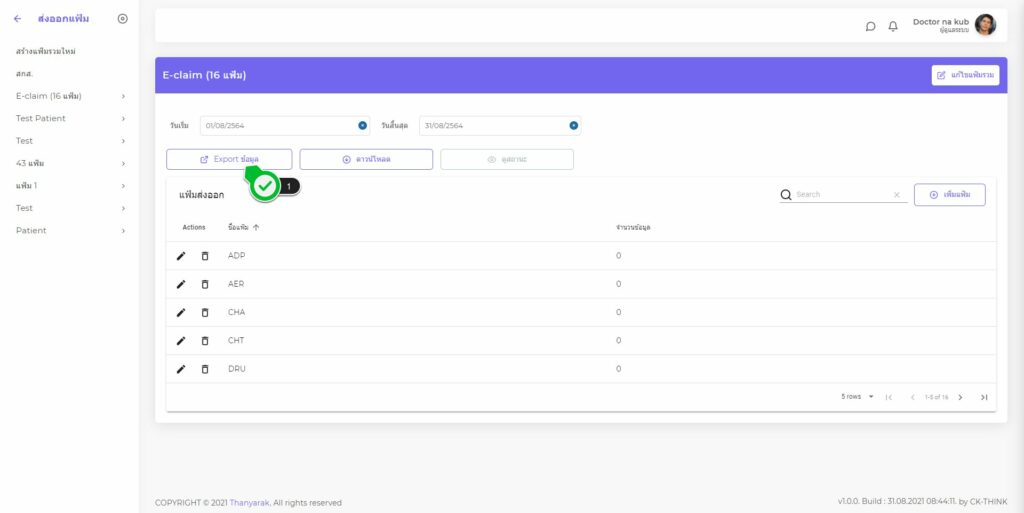The height and width of the screenshot is (513, 1024).
Task: Open the rows per page dropdown
Action: 857,397
